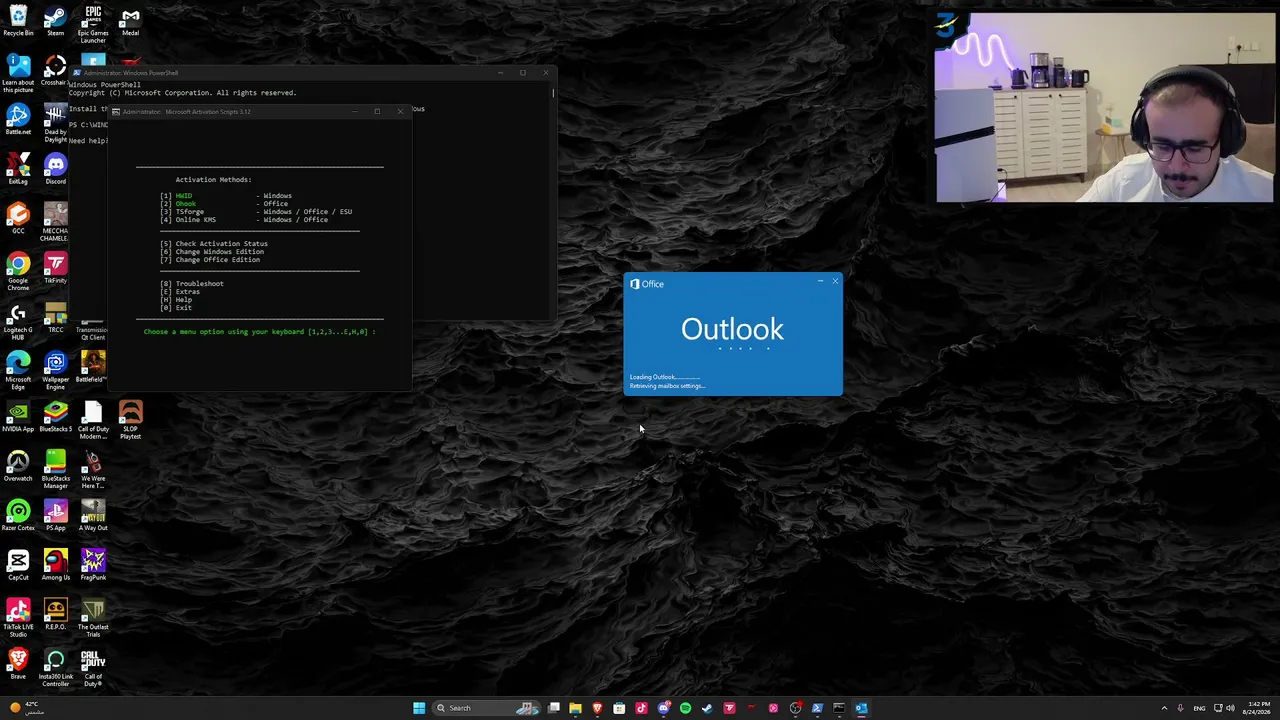Viewport: 1280px width, 720px height.
Task: Click the 'Ohook' option text
Action: coord(186,204)
